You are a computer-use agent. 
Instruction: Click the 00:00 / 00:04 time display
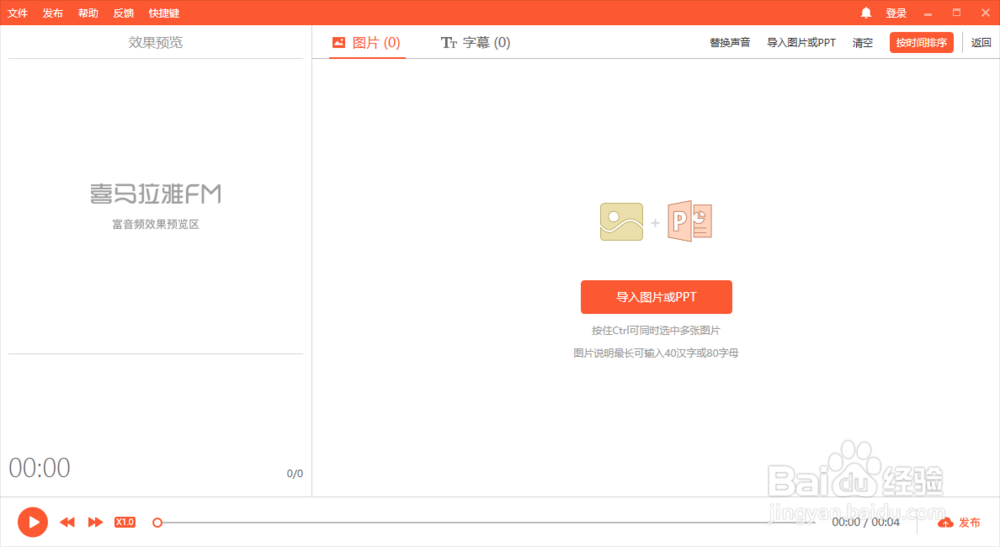pyautogui.click(x=865, y=522)
